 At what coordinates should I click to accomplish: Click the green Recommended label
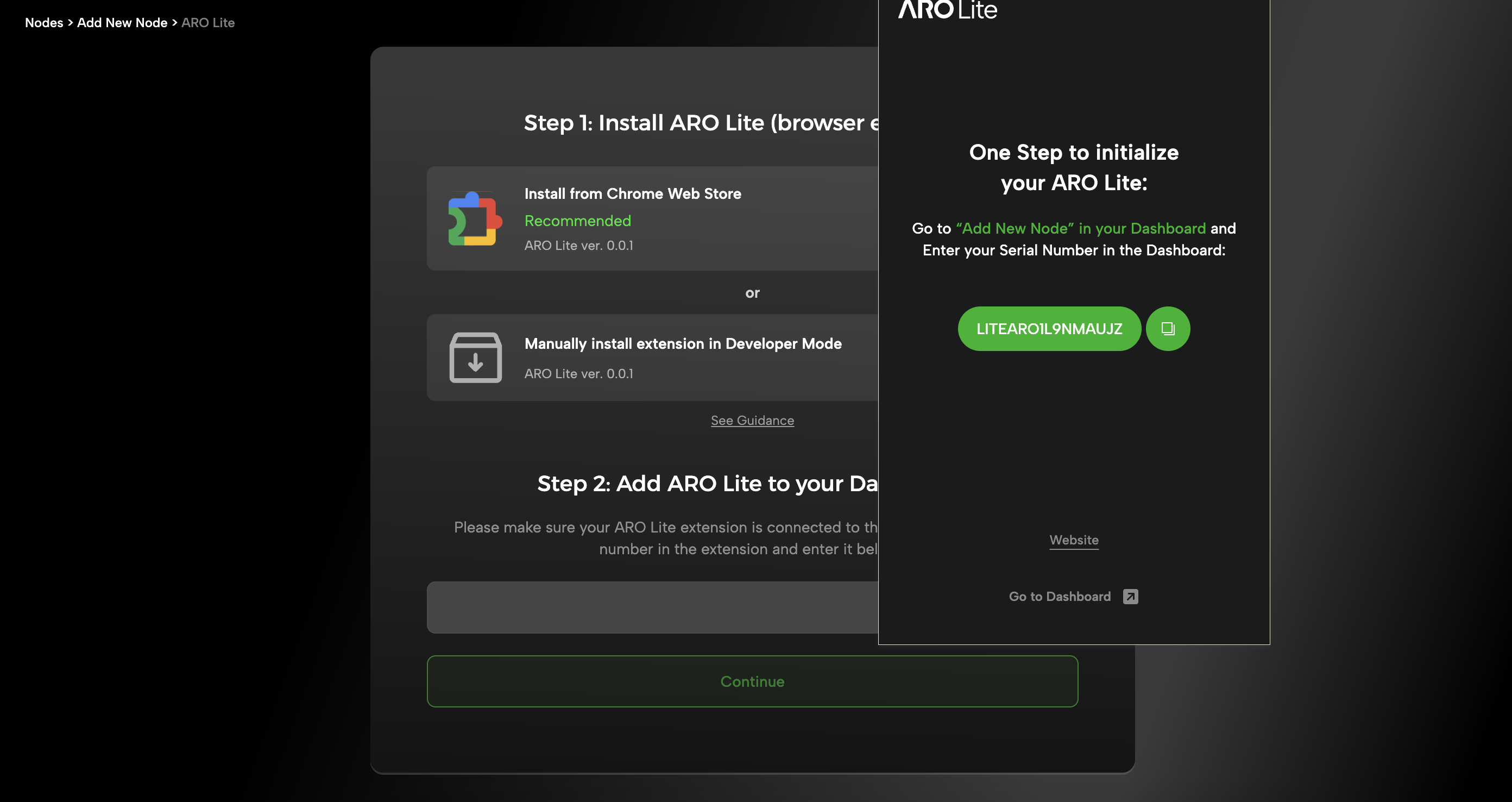pyautogui.click(x=577, y=221)
